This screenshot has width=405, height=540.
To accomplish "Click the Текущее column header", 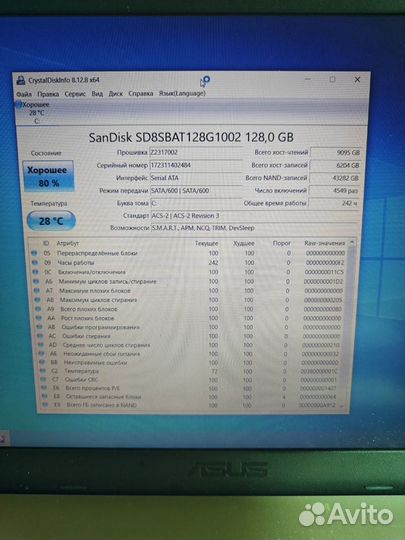I will point(207,243).
